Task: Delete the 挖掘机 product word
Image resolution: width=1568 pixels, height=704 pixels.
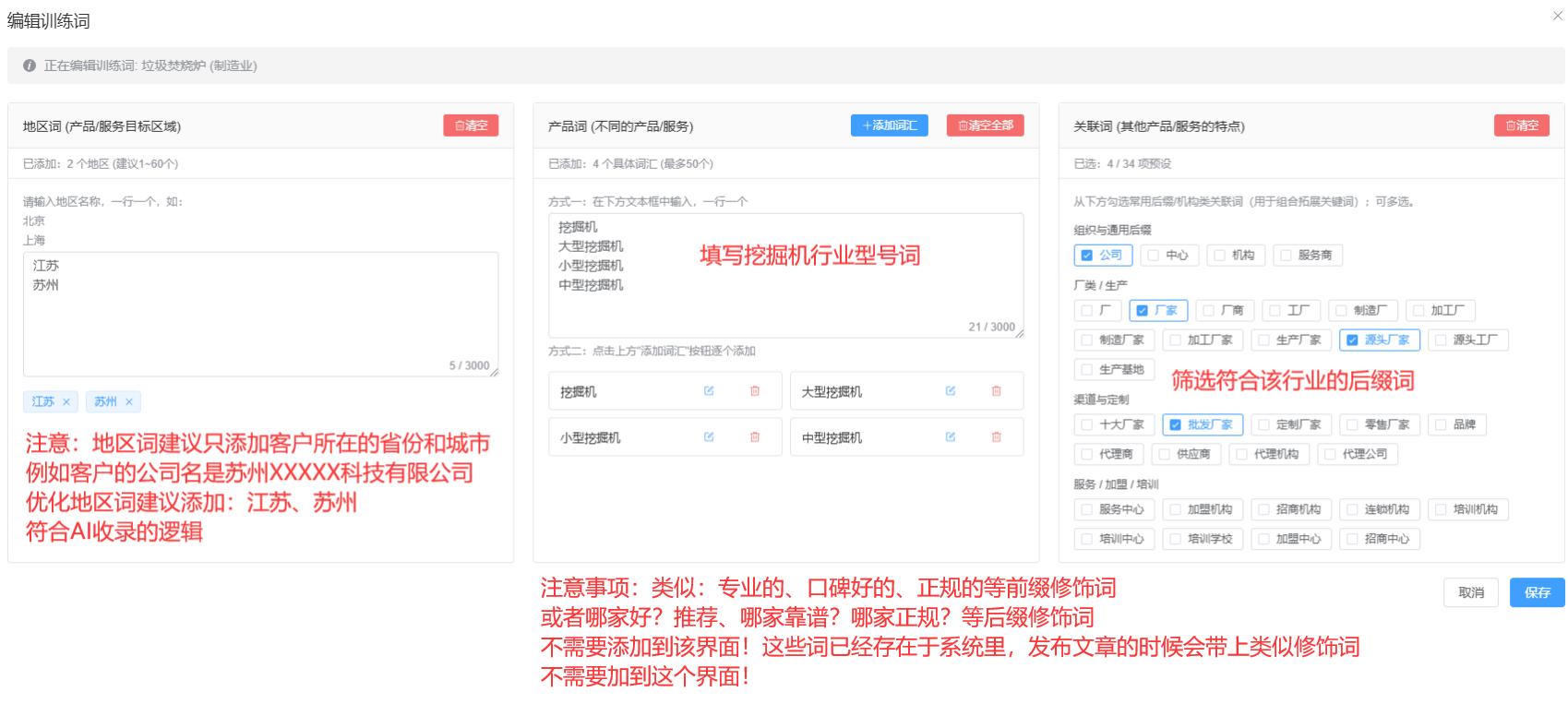Action: click(755, 391)
